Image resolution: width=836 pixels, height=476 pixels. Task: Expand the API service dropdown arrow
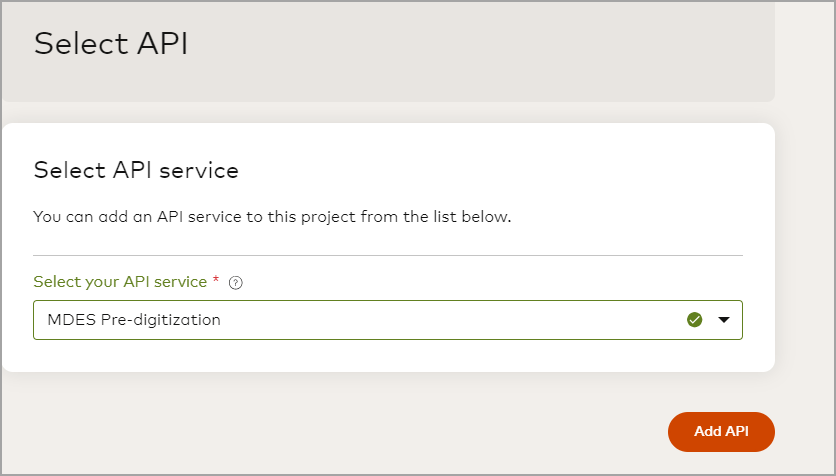point(724,320)
